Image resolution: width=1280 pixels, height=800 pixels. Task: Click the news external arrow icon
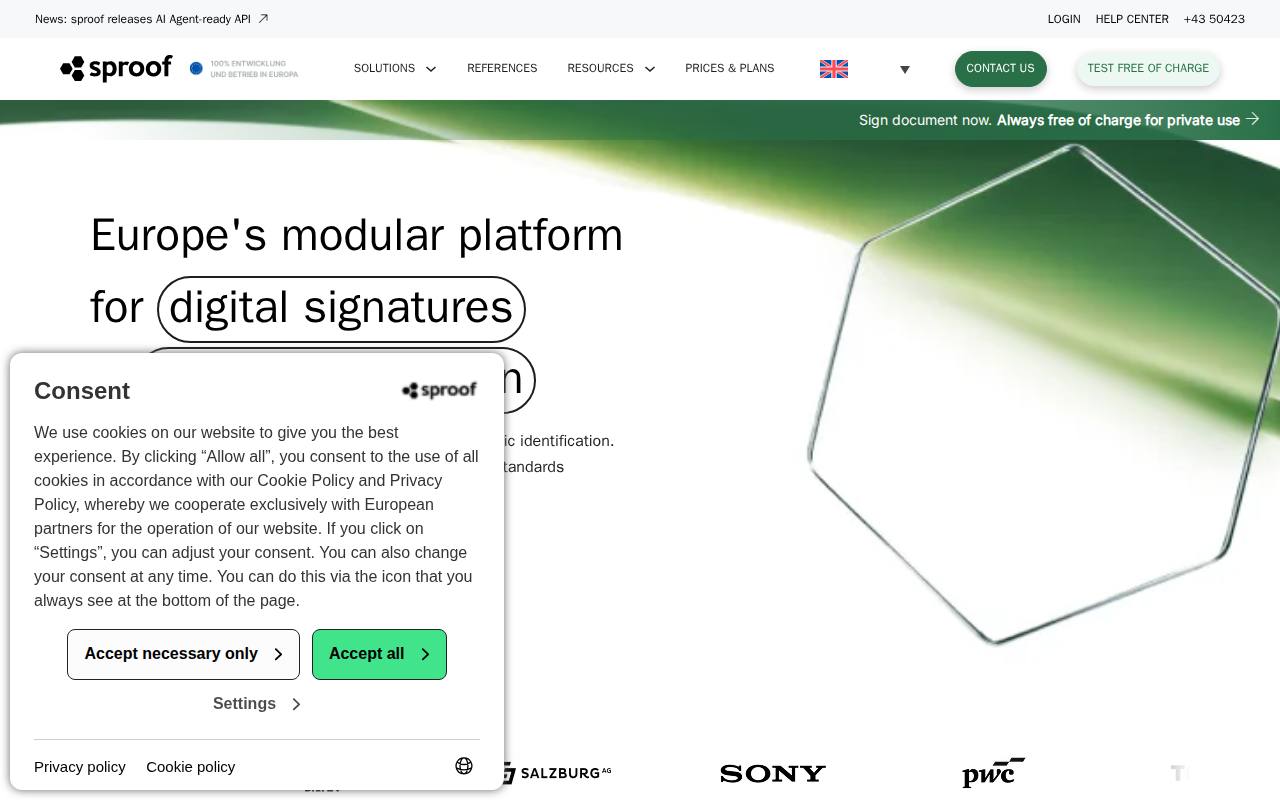[263, 18]
